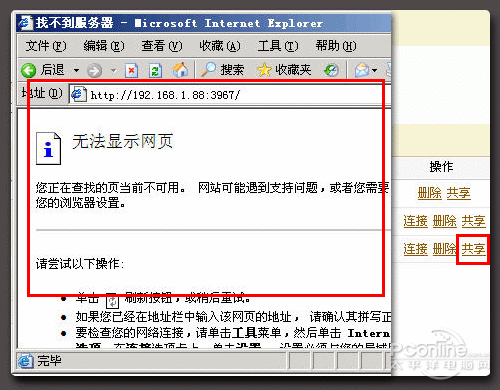
Task: Click 共享 link in third row
Action: 473,249
